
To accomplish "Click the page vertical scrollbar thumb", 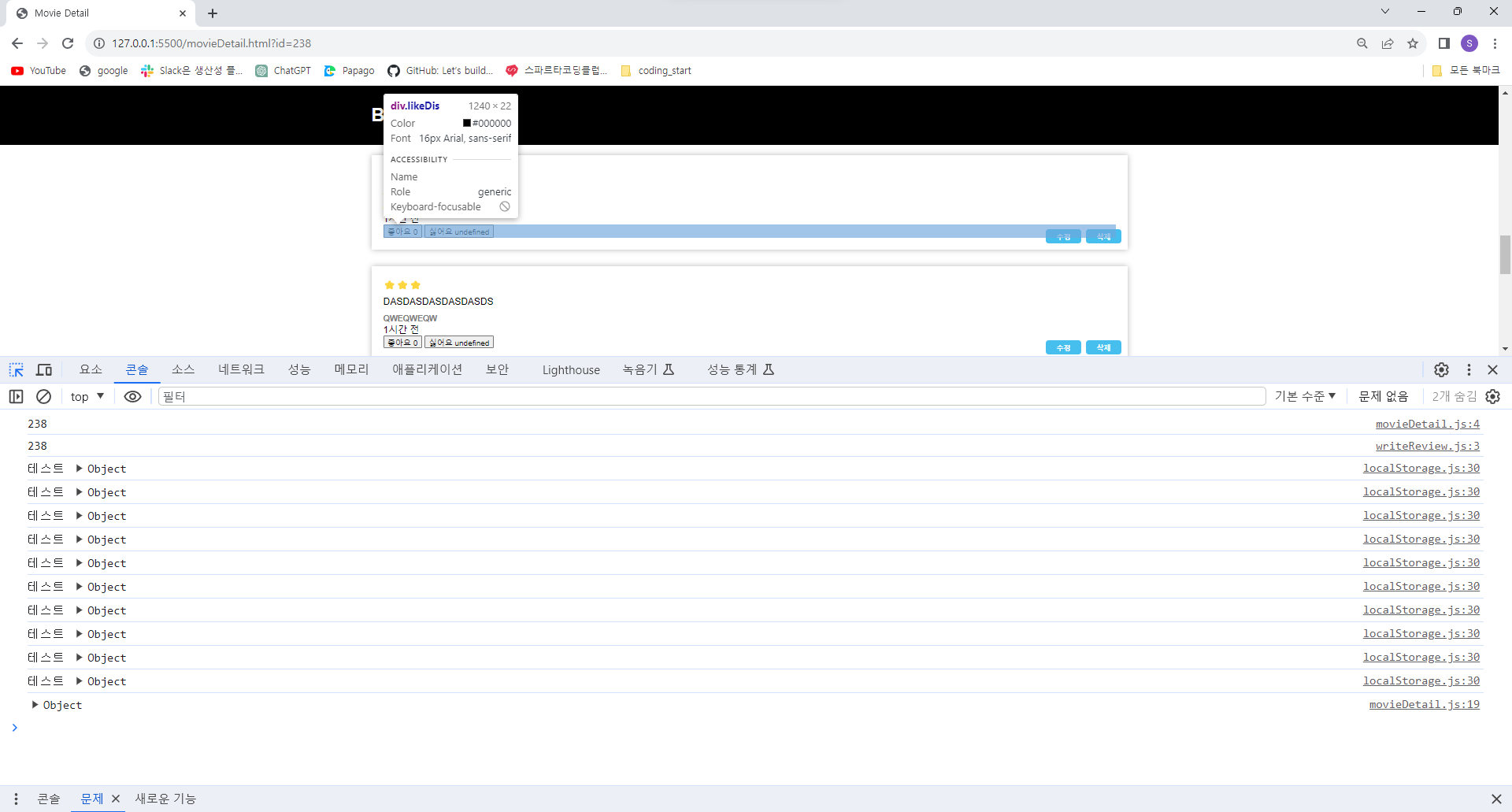I will click(x=1505, y=254).
